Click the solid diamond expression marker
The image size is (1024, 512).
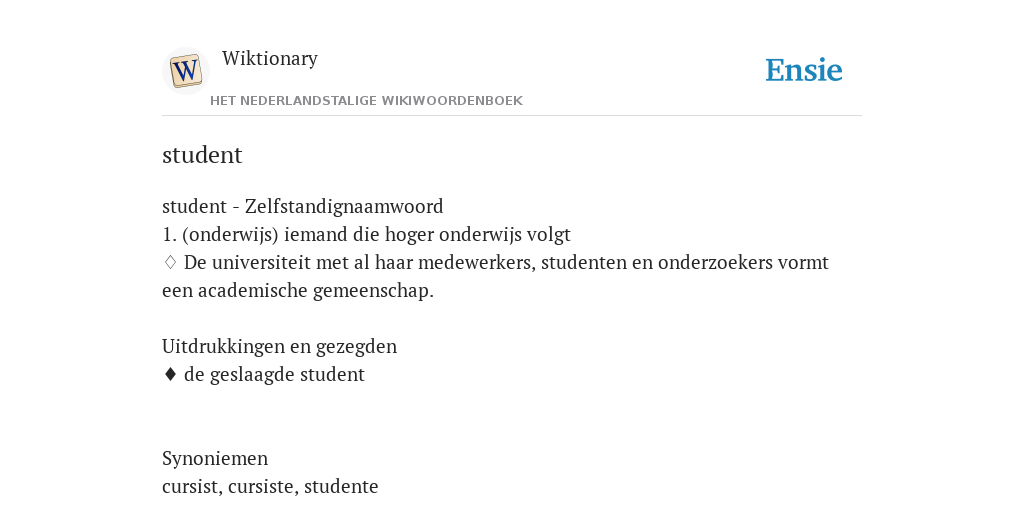click(x=170, y=374)
